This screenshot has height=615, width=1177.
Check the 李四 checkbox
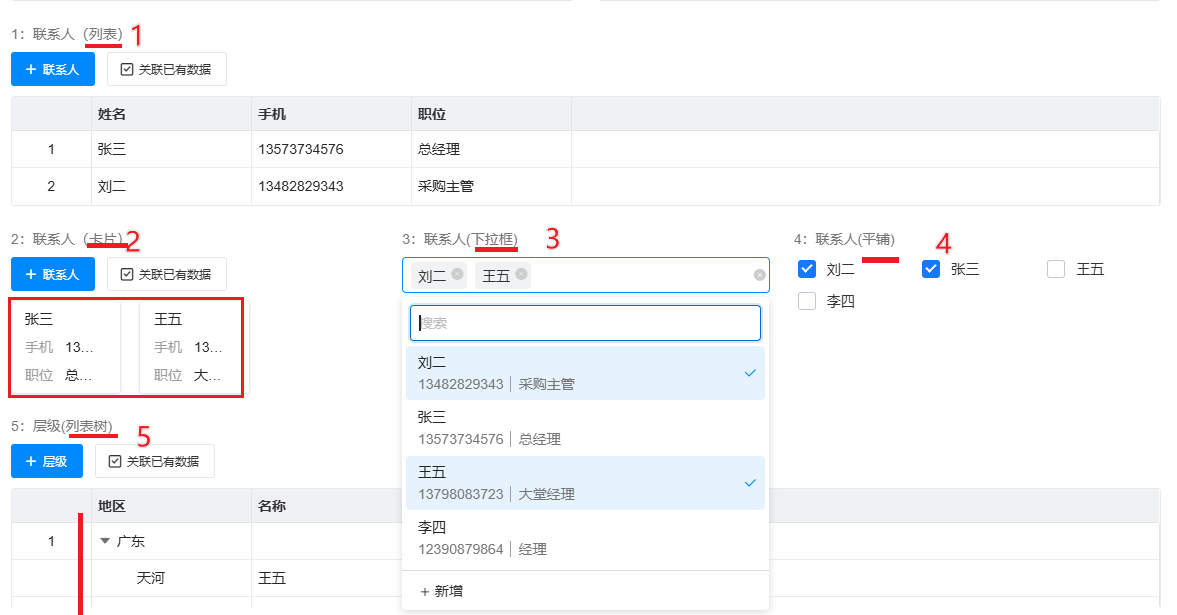(808, 301)
